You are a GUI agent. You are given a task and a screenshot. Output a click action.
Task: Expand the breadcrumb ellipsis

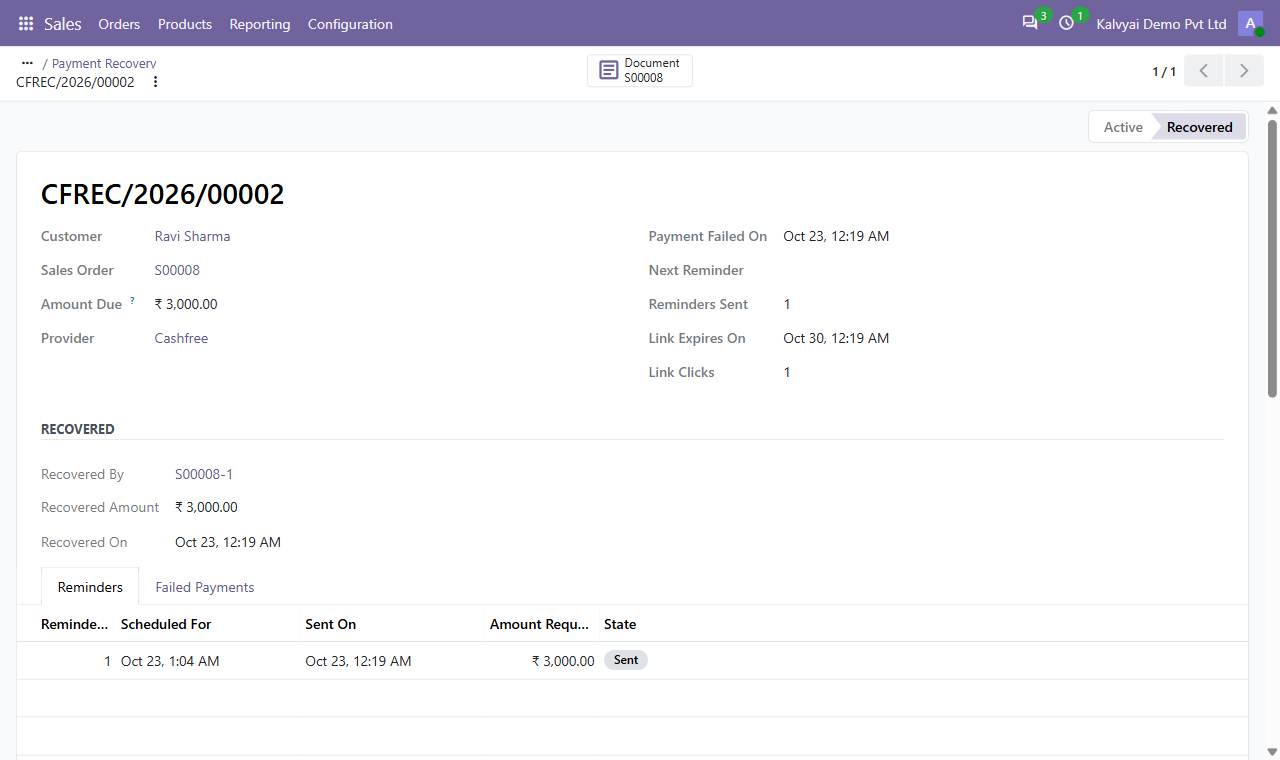(27, 63)
